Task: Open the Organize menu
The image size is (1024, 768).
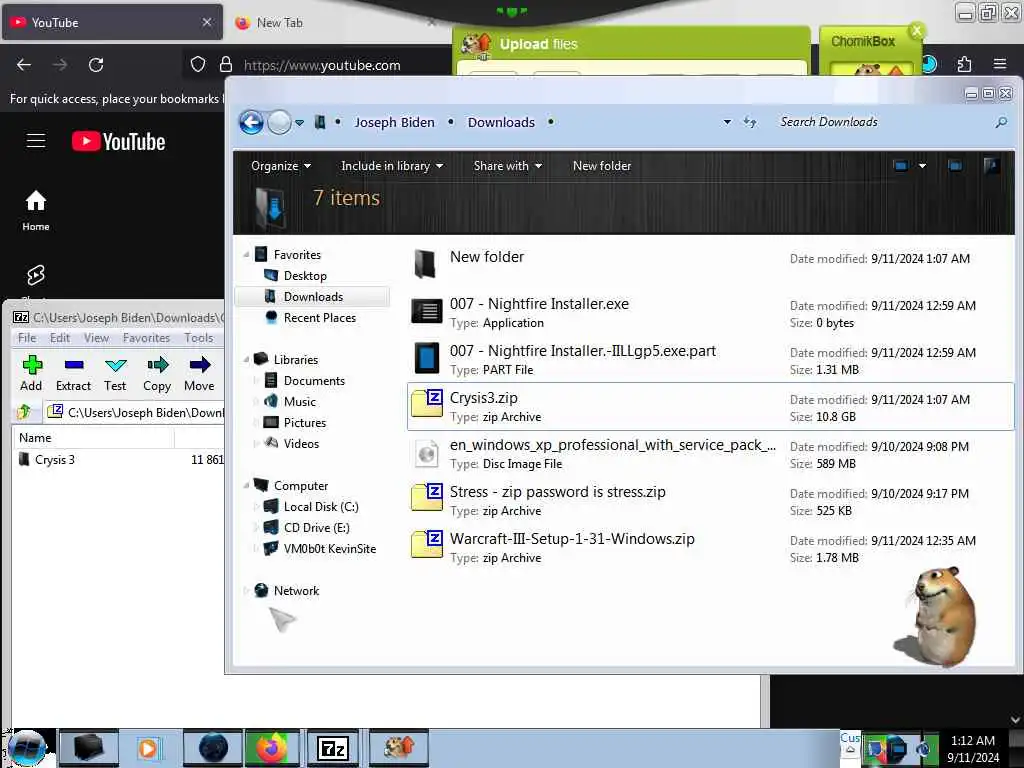Action: (281, 166)
